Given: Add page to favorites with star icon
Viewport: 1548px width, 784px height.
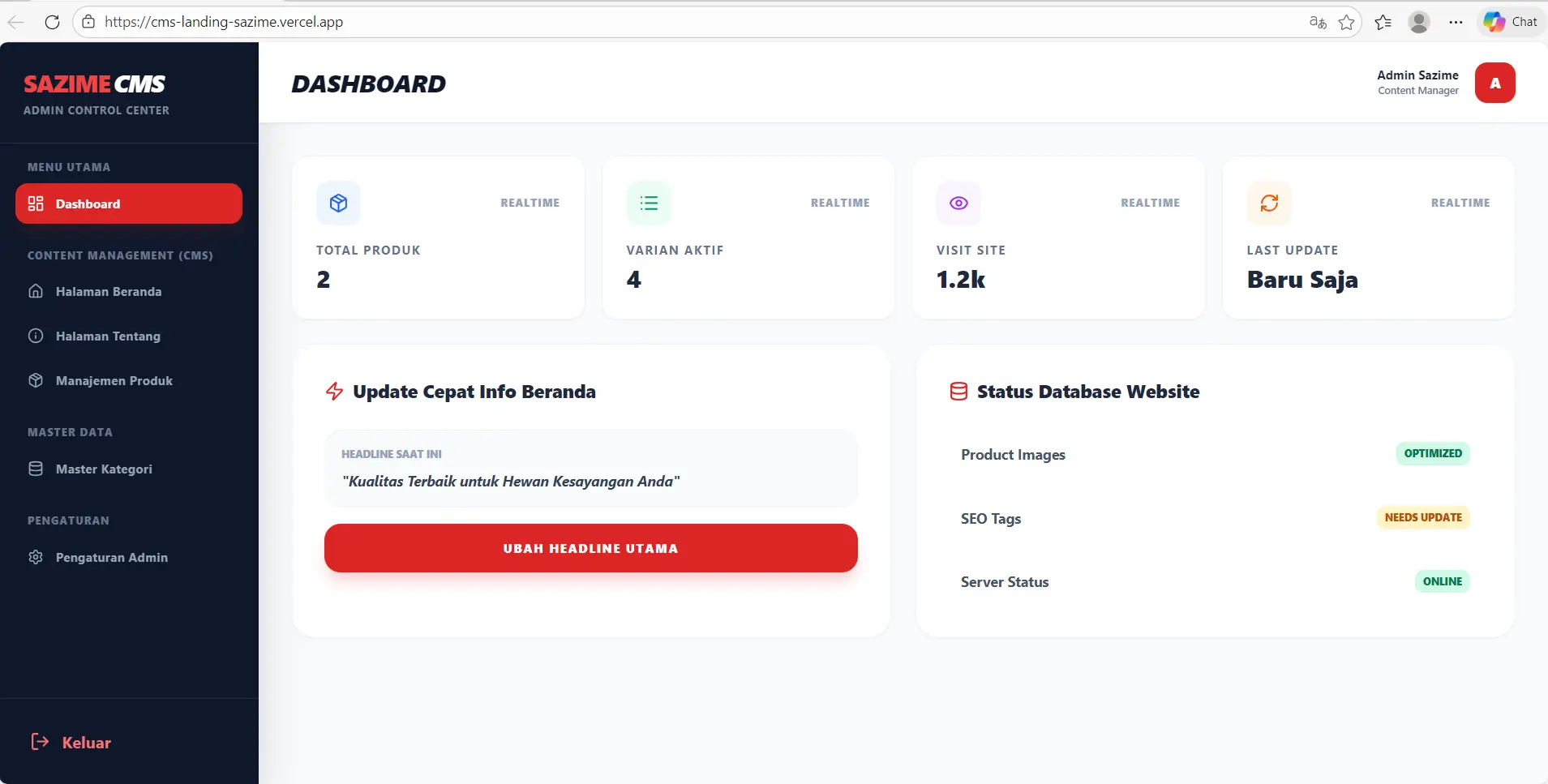Looking at the screenshot, I should click(x=1347, y=22).
